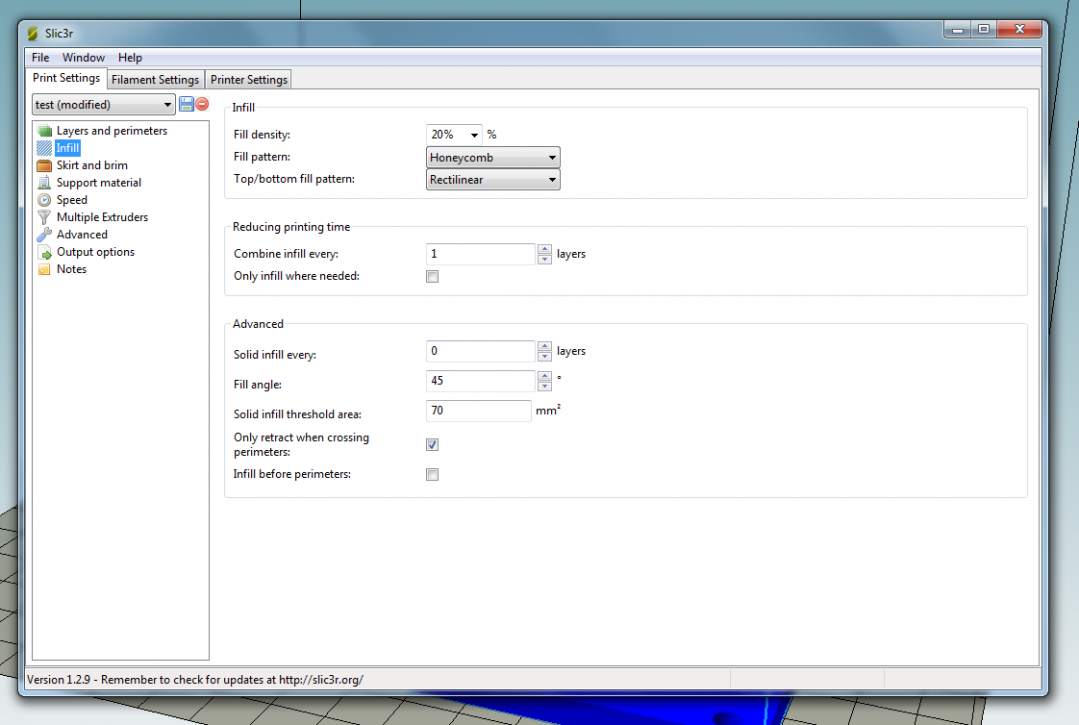Select Output options settings page
The image size is (1079, 725).
tap(96, 252)
